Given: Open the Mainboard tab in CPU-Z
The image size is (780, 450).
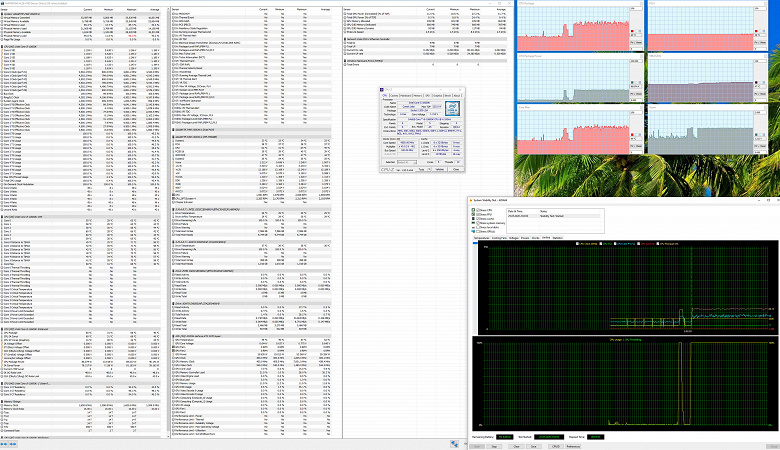Looking at the screenshot, I should [405, 95].
